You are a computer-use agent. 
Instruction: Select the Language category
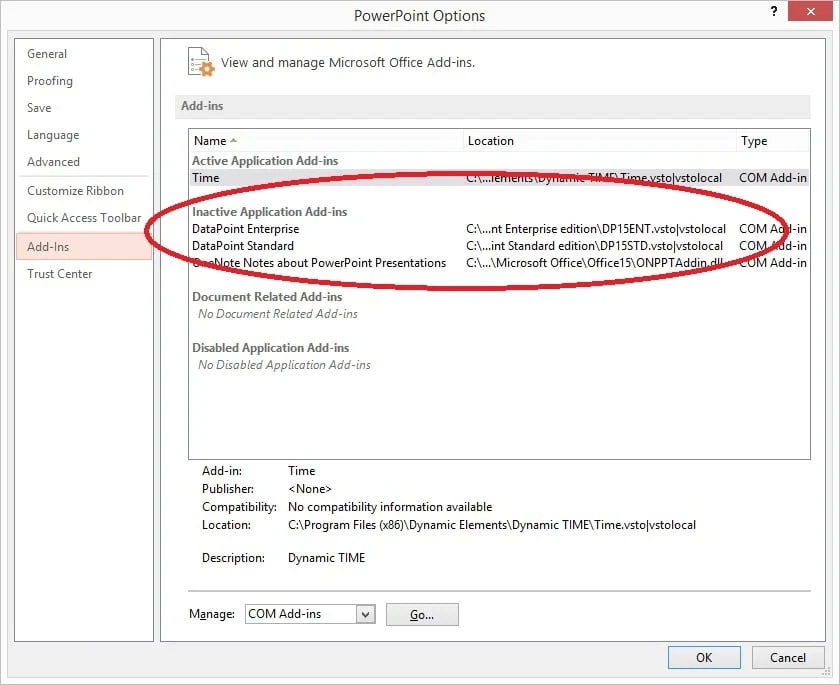click(53, 135)
